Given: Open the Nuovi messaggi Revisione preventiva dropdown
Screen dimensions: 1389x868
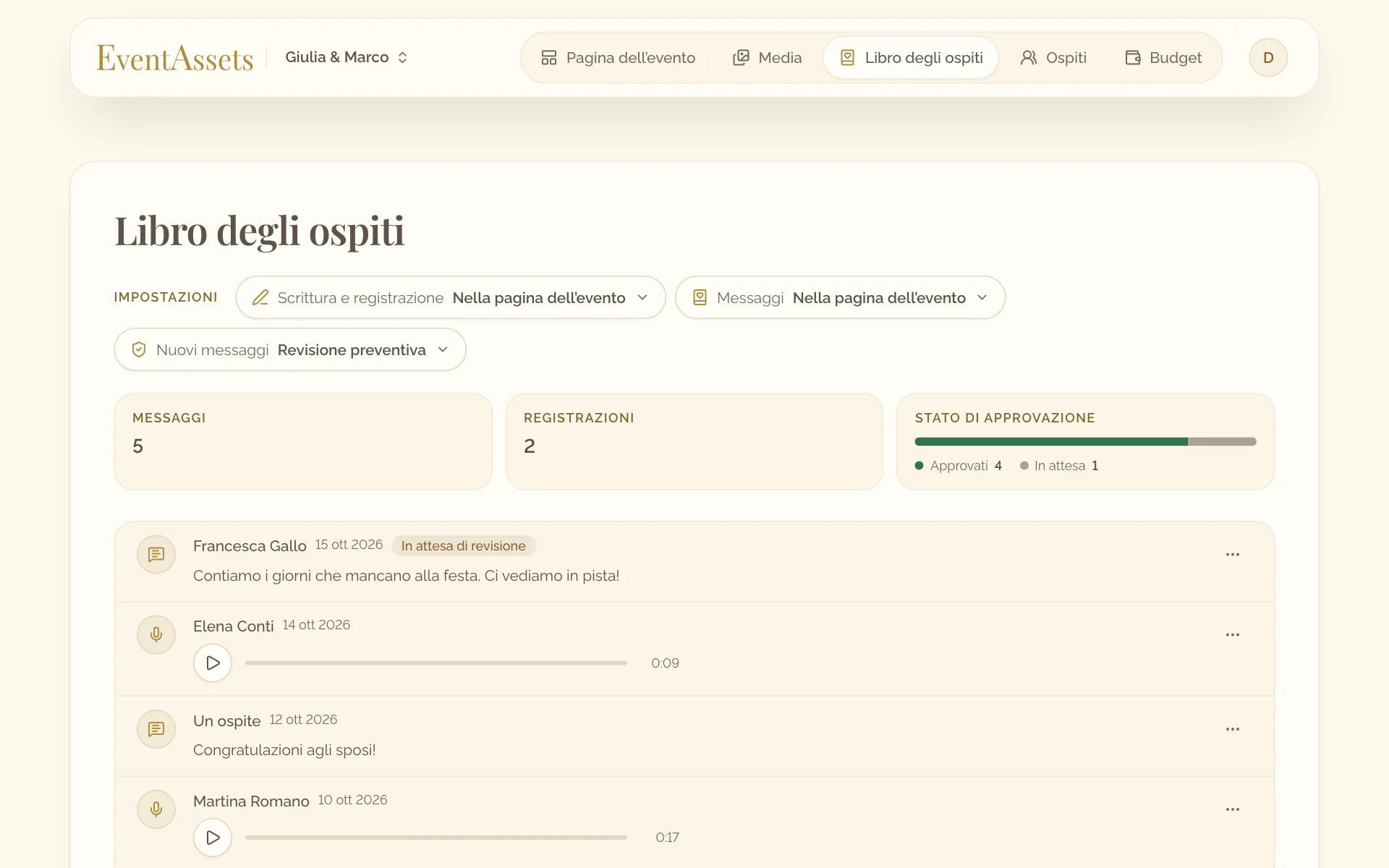Looking at the screenshot, I should point(290,350).
